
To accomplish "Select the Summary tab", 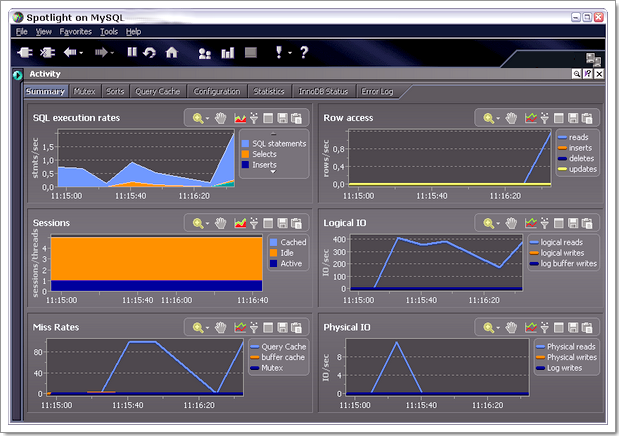I will pyautogui.click(x=45, y=91).
